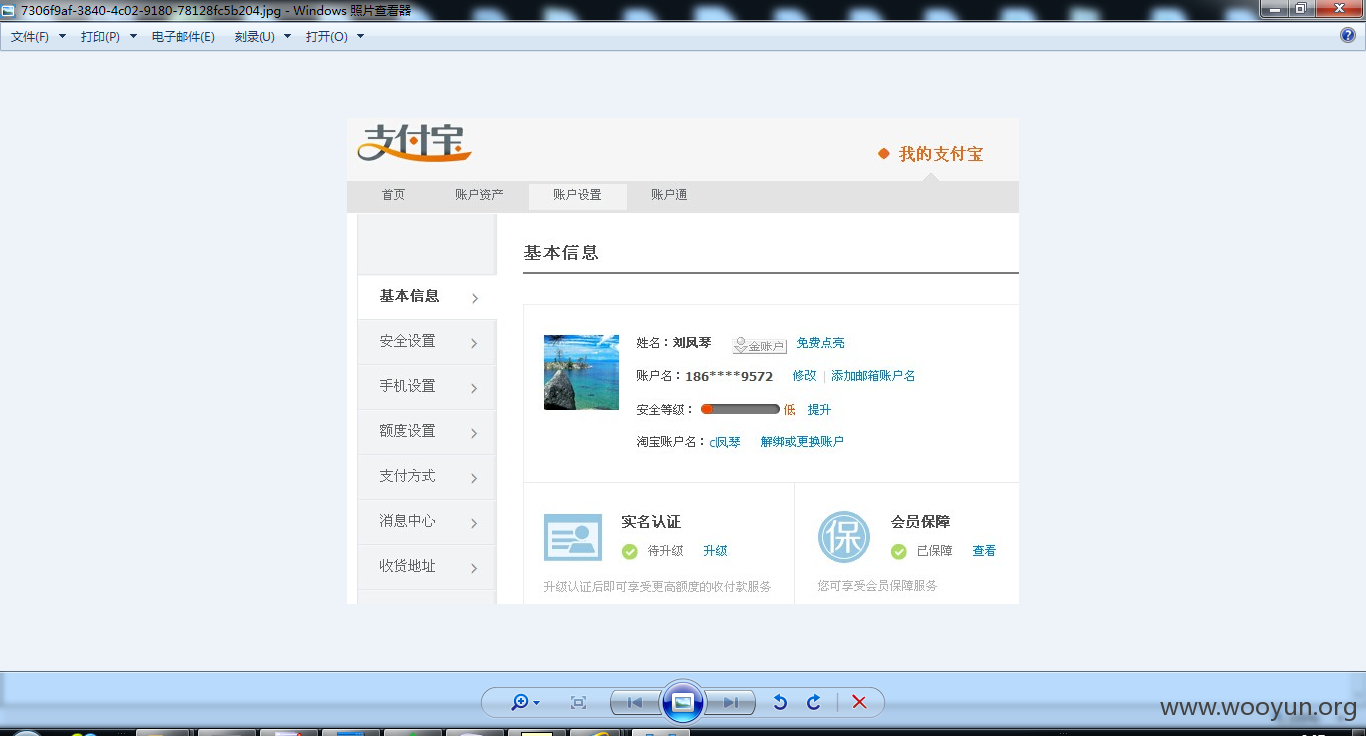Screen dimensions: 1366x736
Task: Click the text 您可享受会员保障服务
Action: [877, 586]
